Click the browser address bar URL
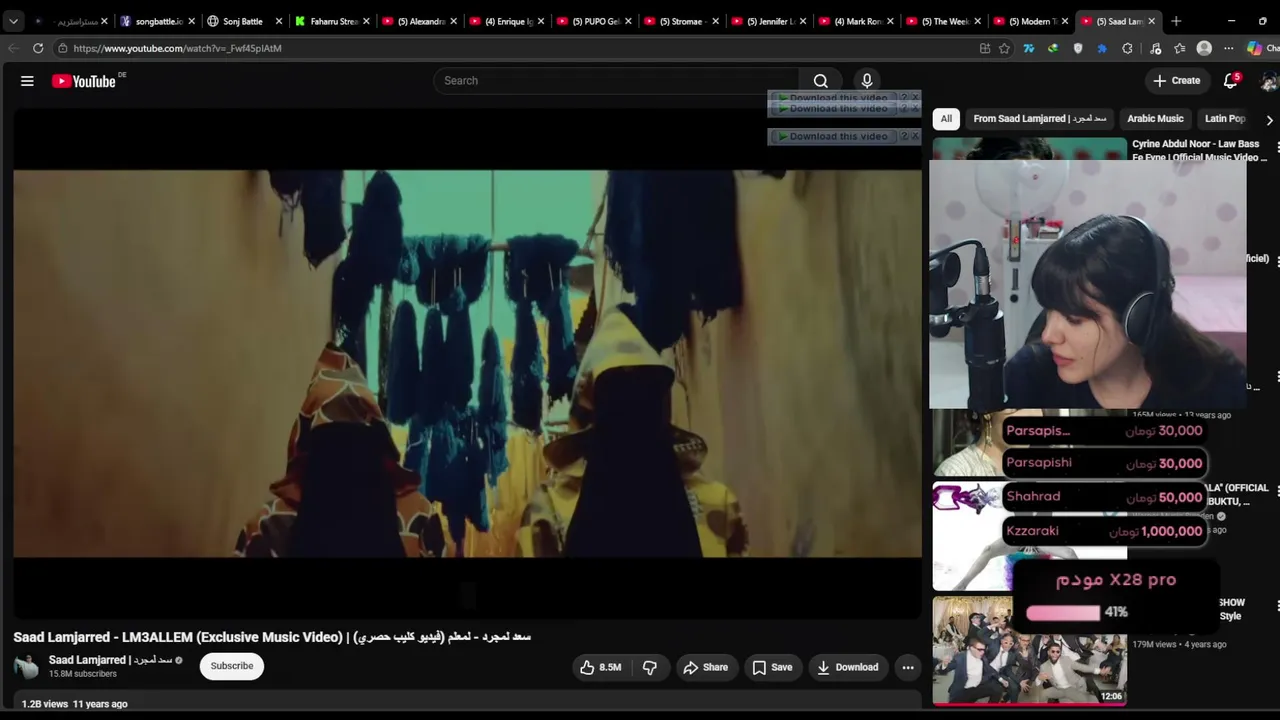Screen dimensions: 1280x720 [x=177, y=48]
